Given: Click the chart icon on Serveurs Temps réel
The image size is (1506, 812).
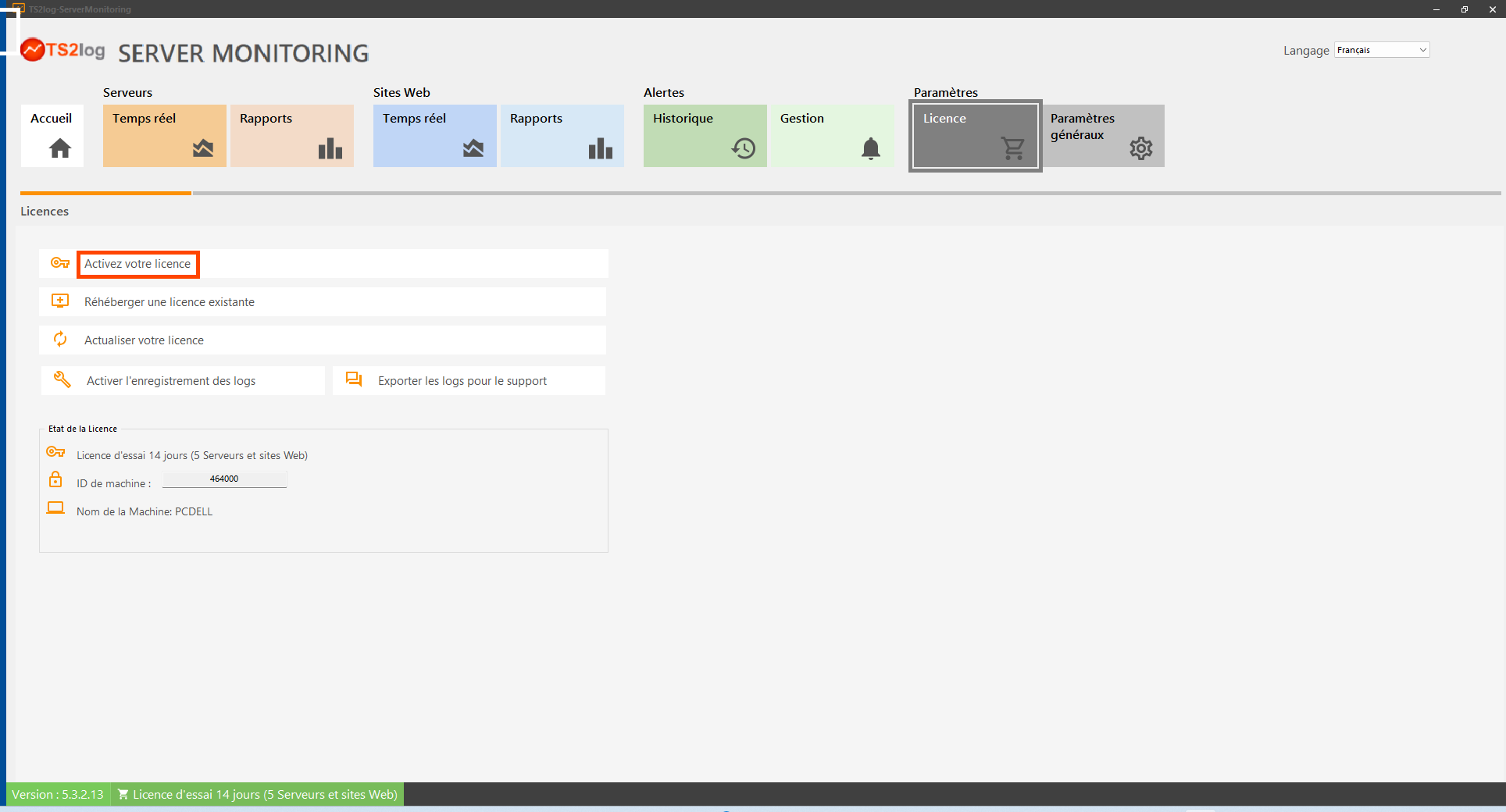Looking at the screenshot, I should [x=203, y=148].
